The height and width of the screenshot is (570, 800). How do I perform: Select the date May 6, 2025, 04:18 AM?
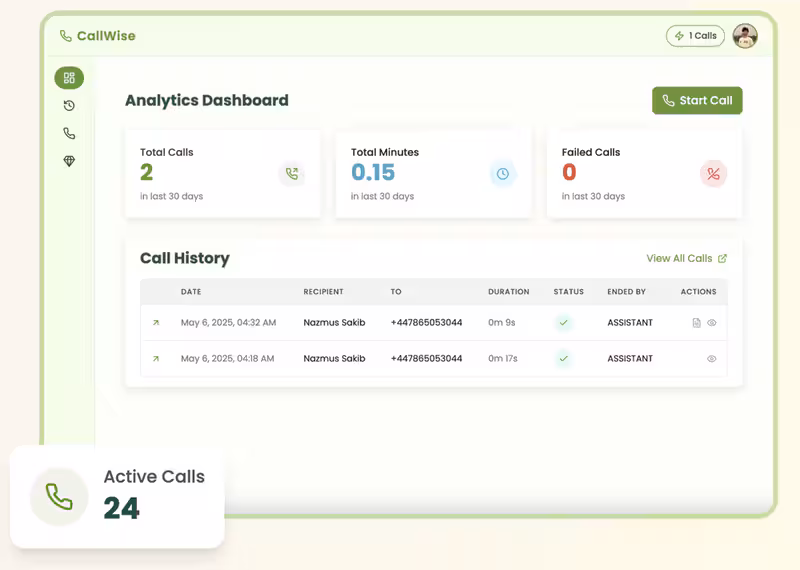228,359
